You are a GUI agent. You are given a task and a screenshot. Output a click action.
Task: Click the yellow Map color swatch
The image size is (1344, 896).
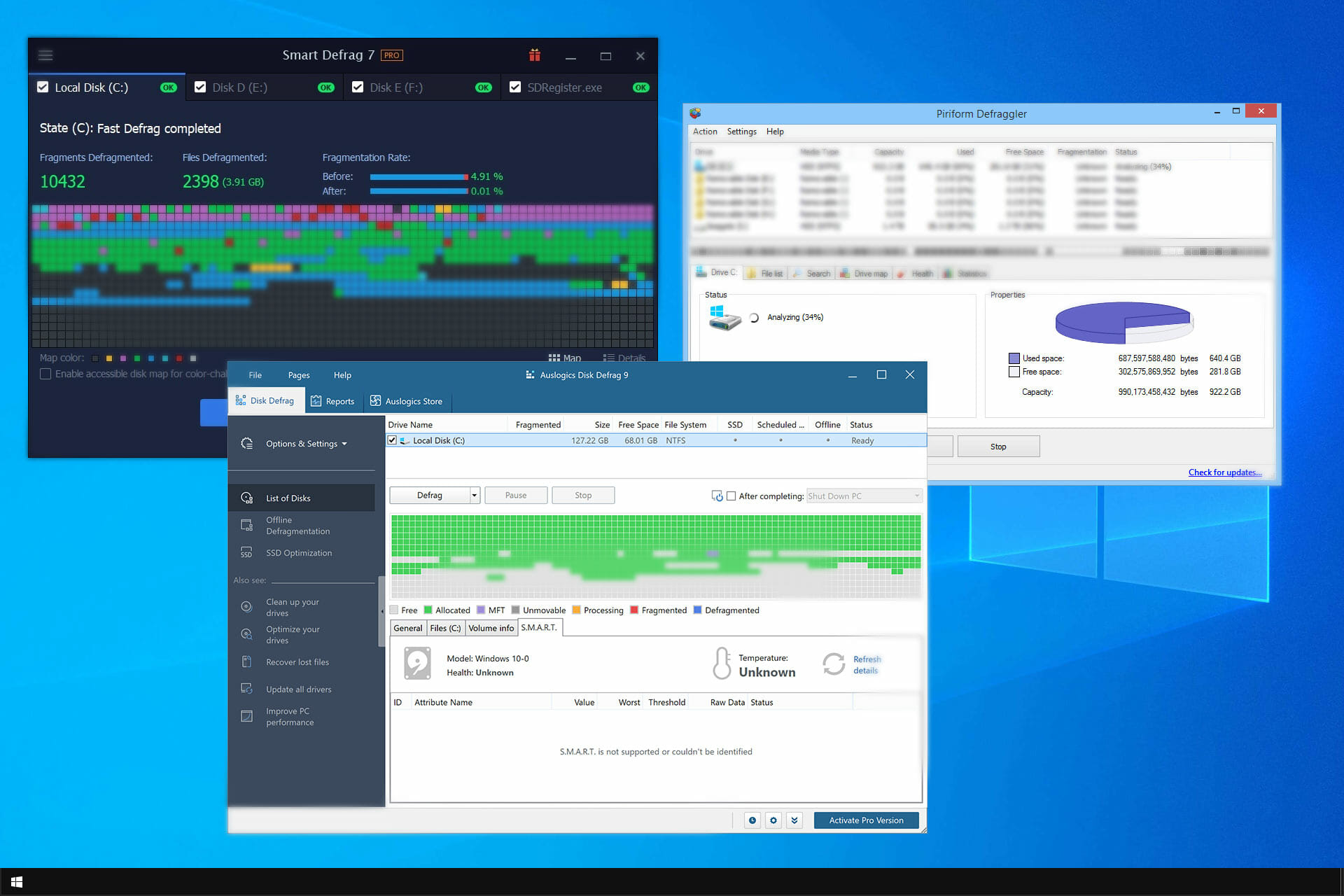pos(109,358)
